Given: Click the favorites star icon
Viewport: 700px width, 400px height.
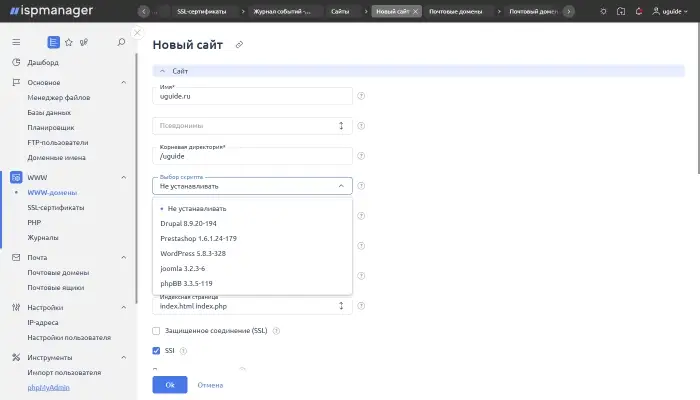Looking at the screenshot, I should (x=68, y=42).
